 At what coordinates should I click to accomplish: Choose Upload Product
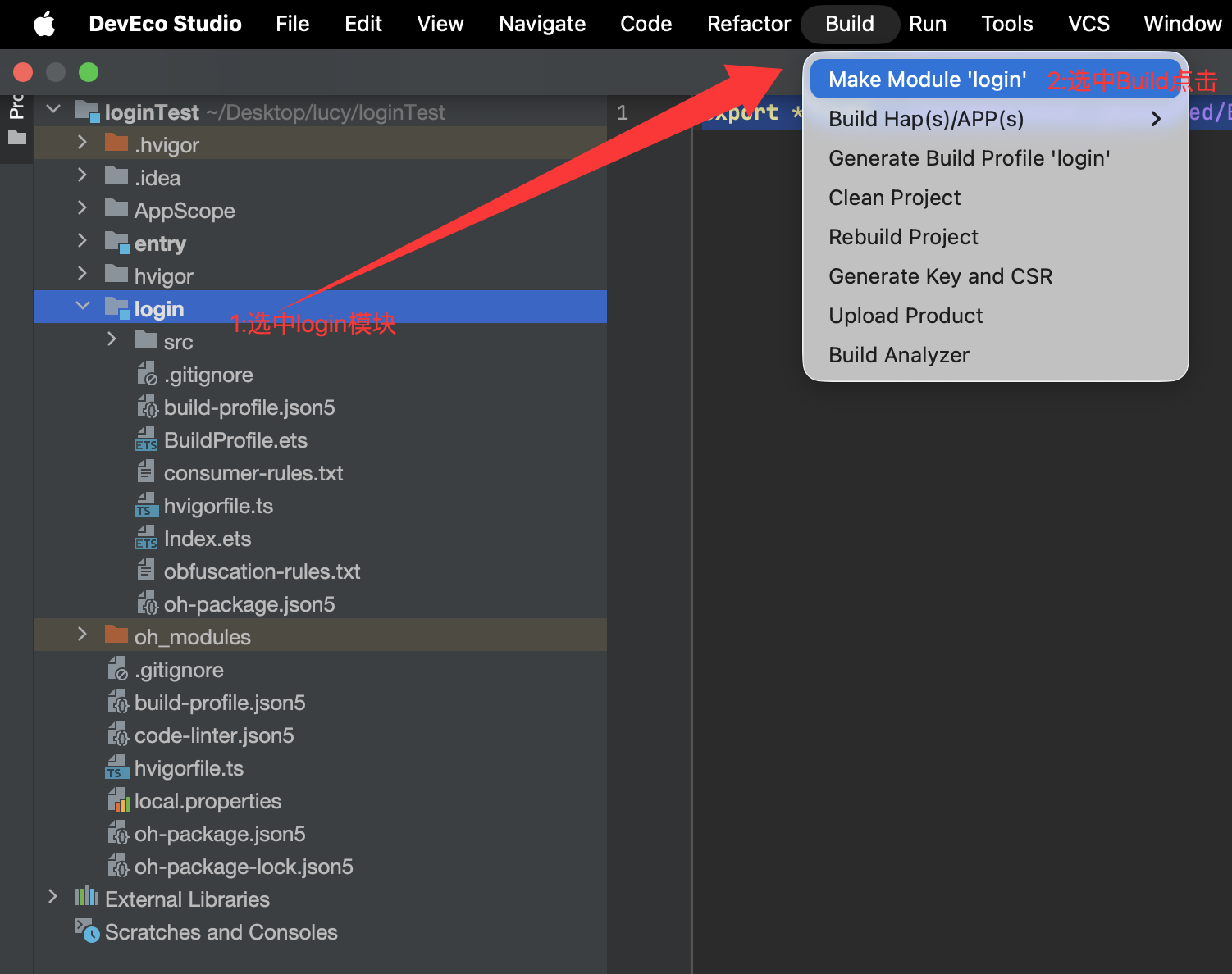pos(995,316)
